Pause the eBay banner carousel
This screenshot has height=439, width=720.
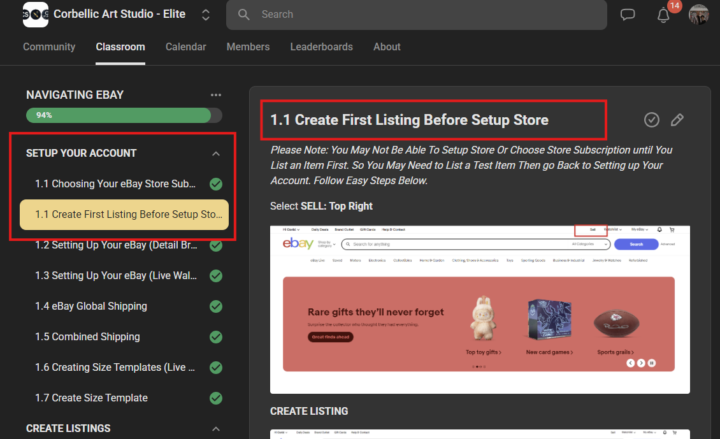tap(652, 363)
